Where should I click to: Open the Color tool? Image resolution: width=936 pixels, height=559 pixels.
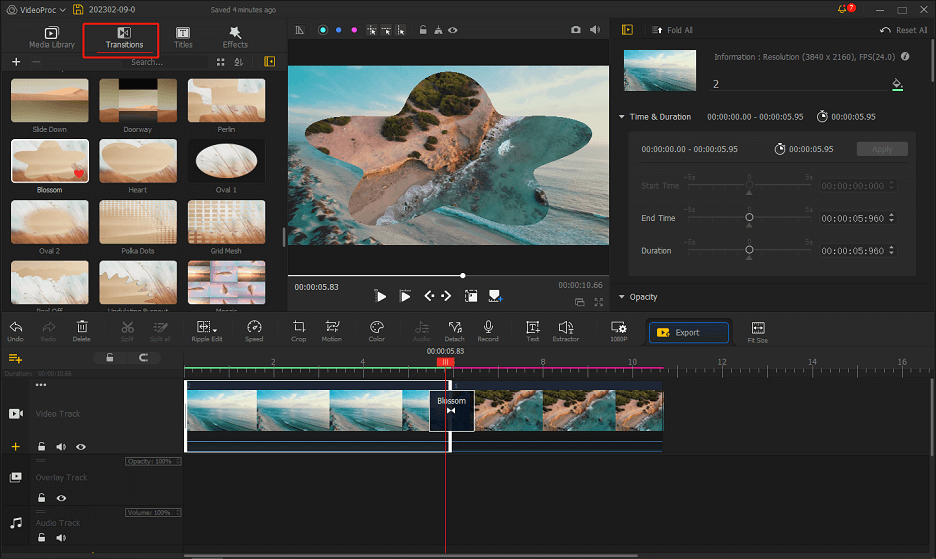click(377, 331)
